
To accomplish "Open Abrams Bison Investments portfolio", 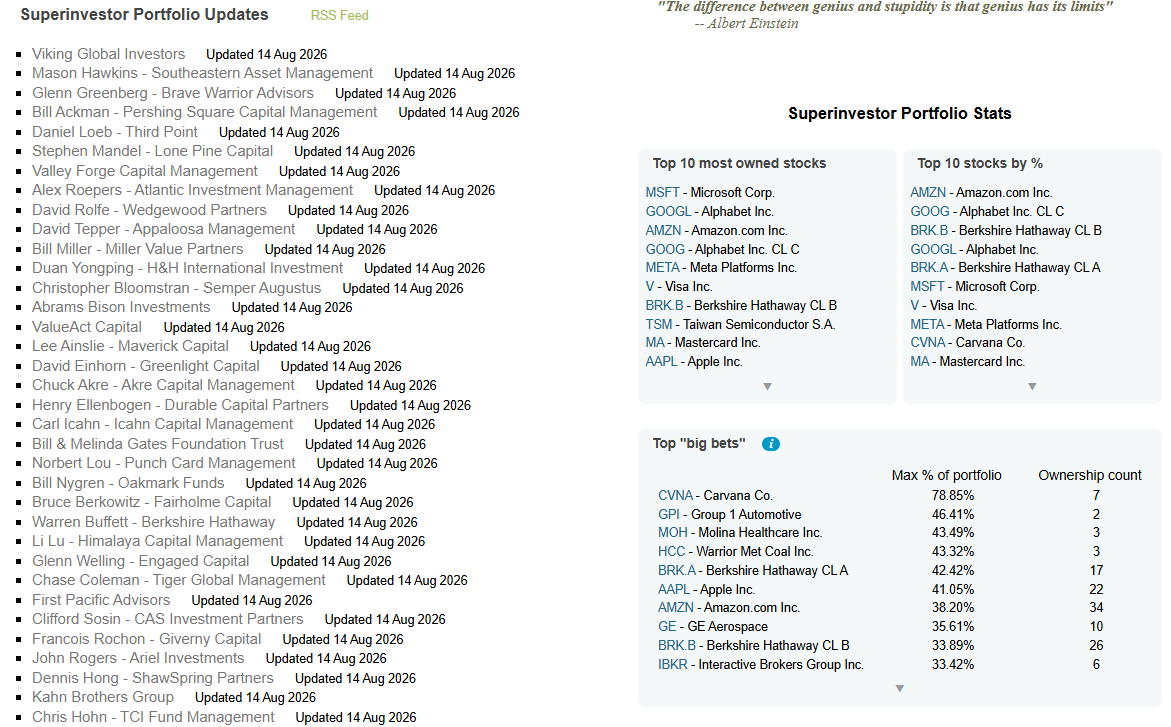I will [121, 307].
